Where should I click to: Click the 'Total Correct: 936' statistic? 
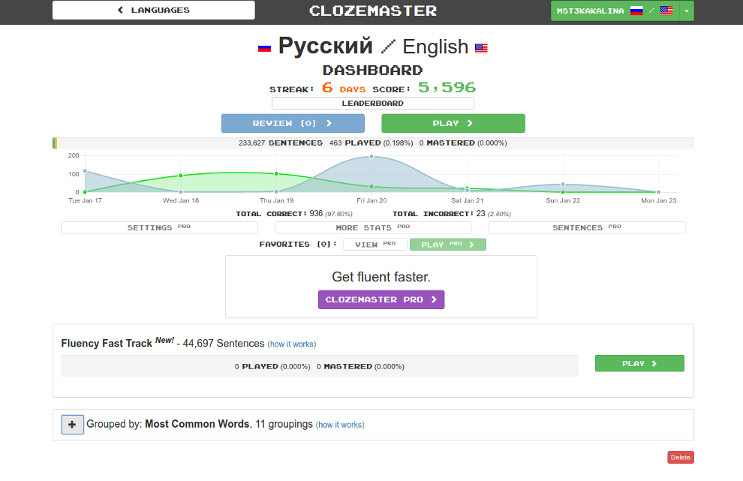[294, 214]
